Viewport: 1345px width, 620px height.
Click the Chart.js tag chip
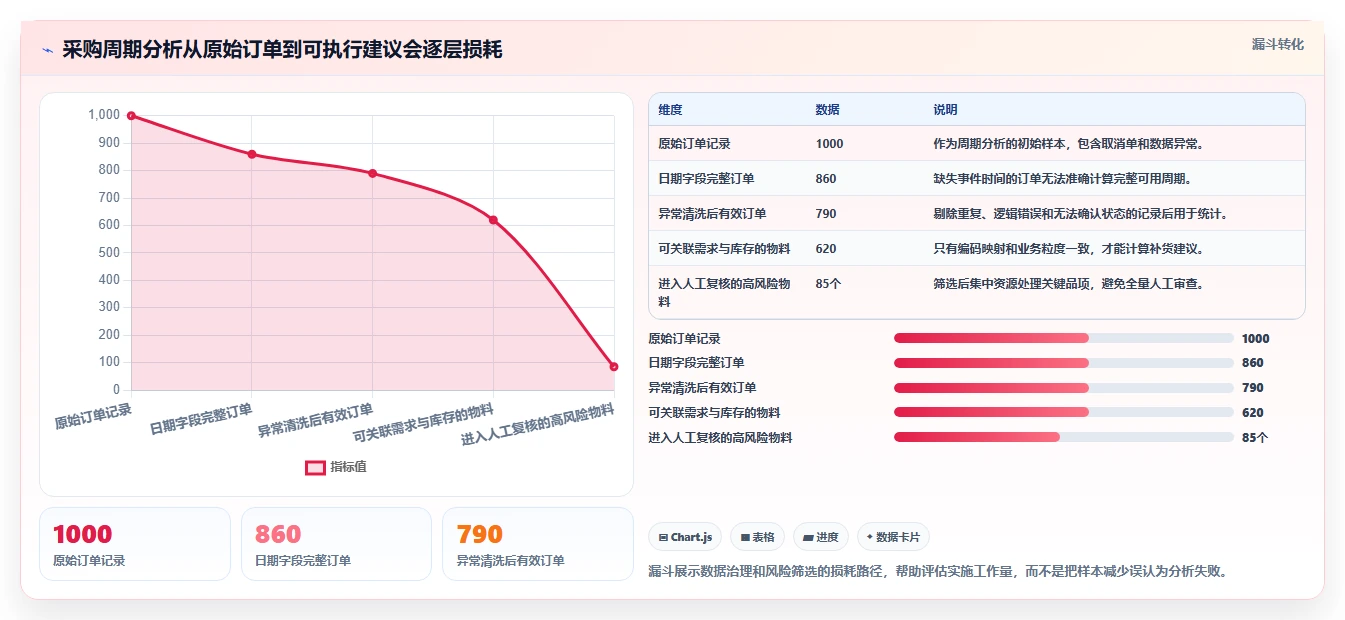685,537
